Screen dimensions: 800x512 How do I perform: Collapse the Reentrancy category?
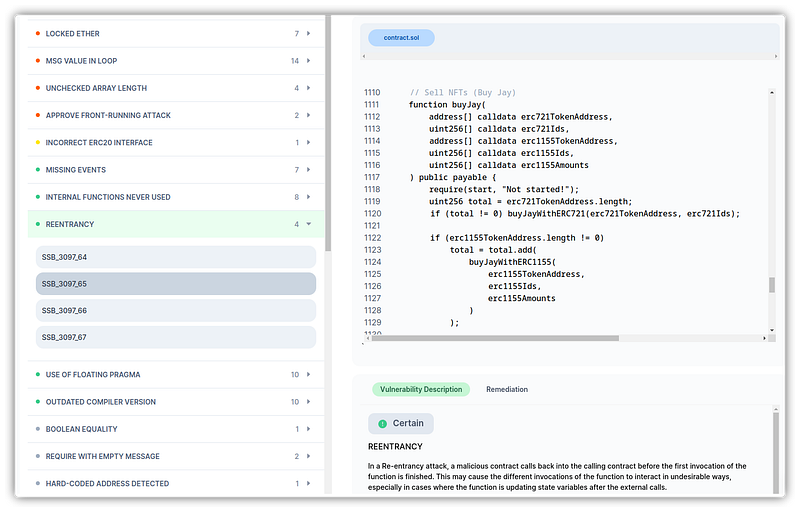click(x=309, y=224)
